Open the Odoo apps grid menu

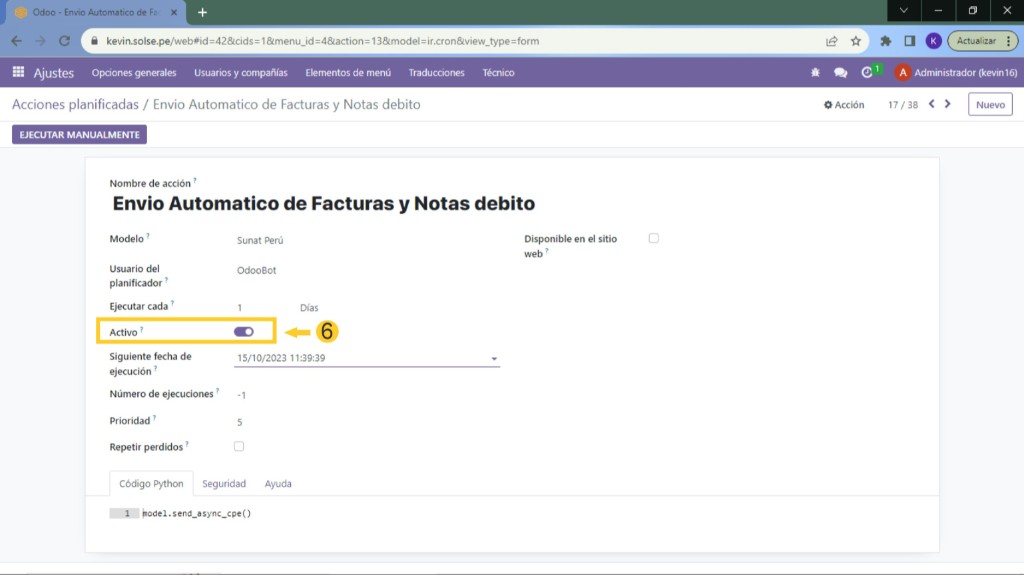pyautogui.click(x=18, y=73)
